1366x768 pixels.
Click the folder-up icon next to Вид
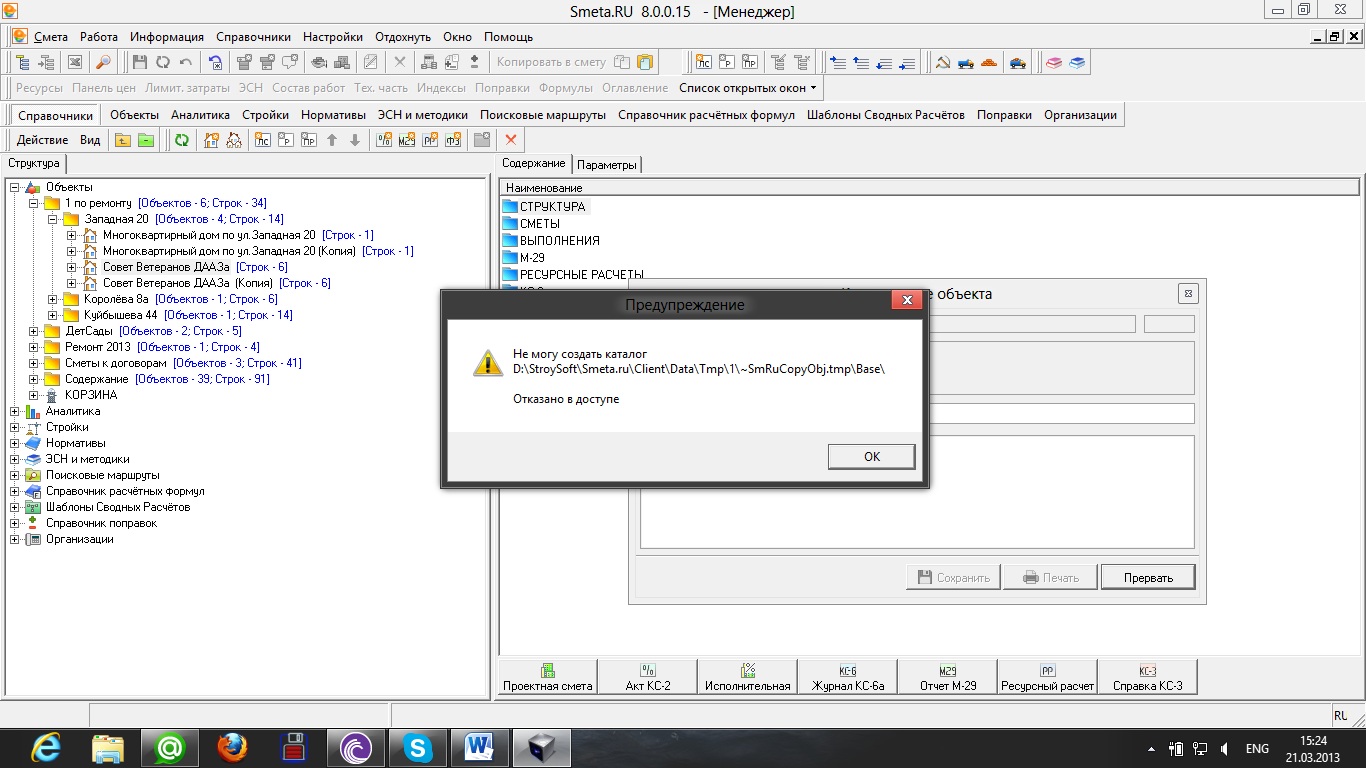[123, 141]
